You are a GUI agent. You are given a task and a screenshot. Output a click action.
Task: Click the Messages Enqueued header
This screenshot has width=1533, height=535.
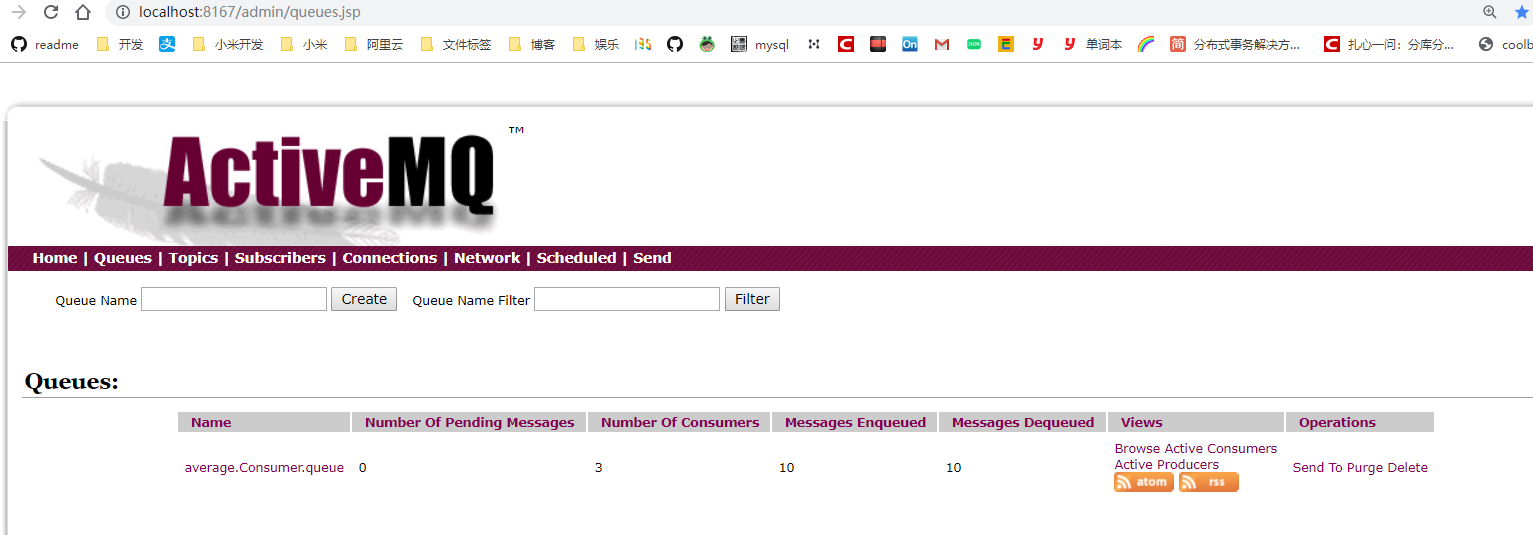[856, 423]
